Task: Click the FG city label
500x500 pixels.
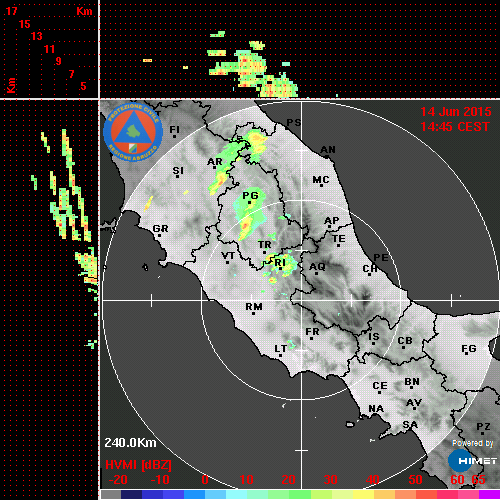Action: click(x=469, y=349)
